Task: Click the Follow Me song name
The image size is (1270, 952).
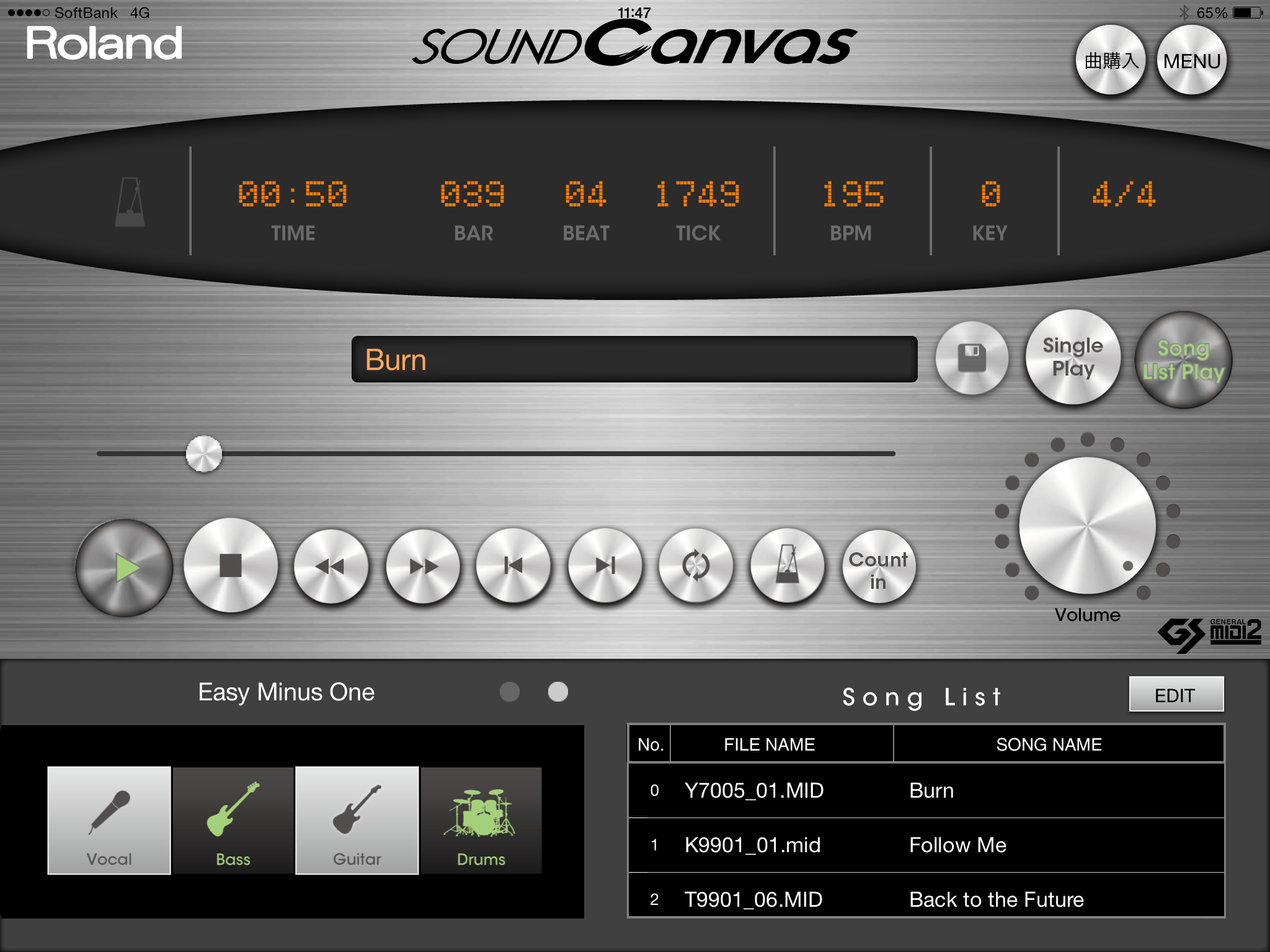Action: click(x=957, y=845)
